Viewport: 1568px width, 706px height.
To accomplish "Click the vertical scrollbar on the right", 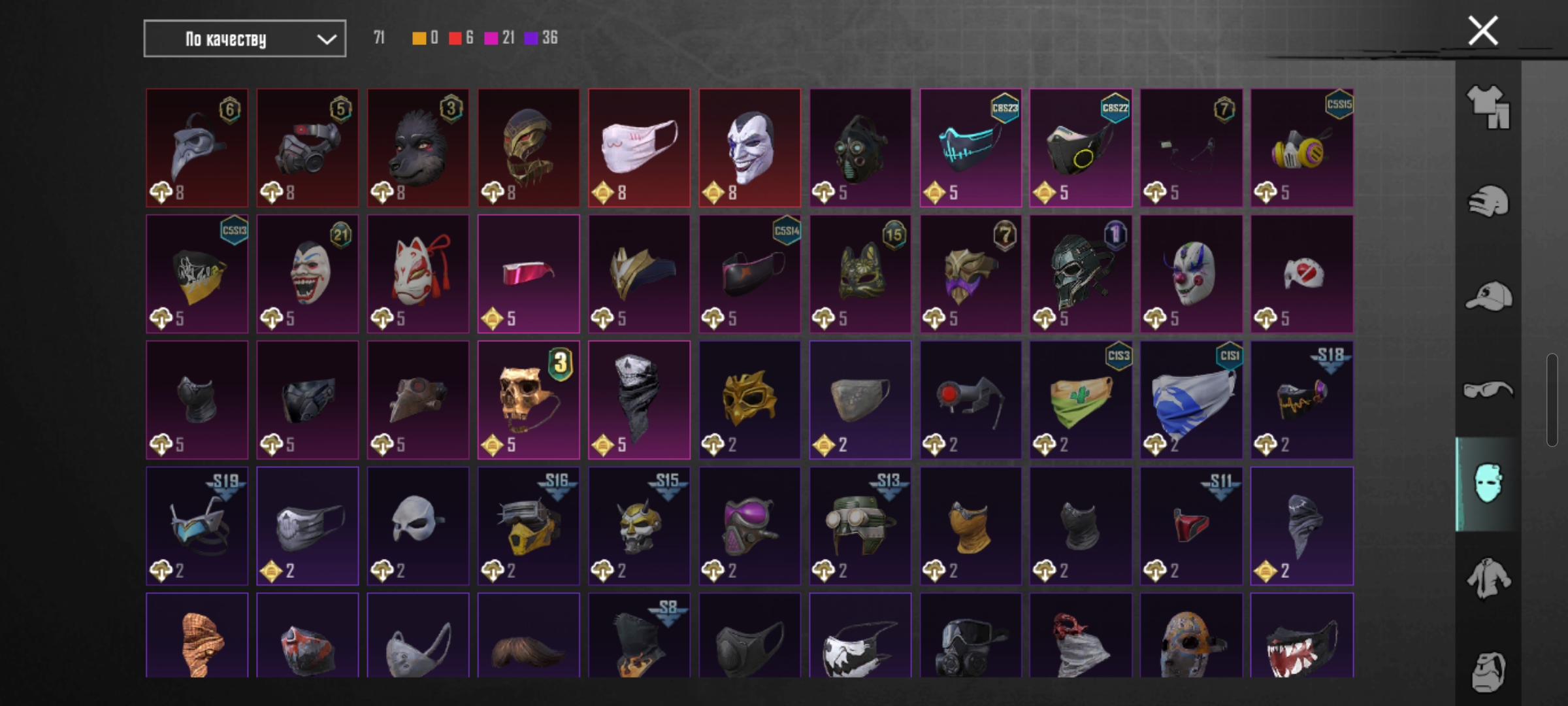I will 1552,400.
